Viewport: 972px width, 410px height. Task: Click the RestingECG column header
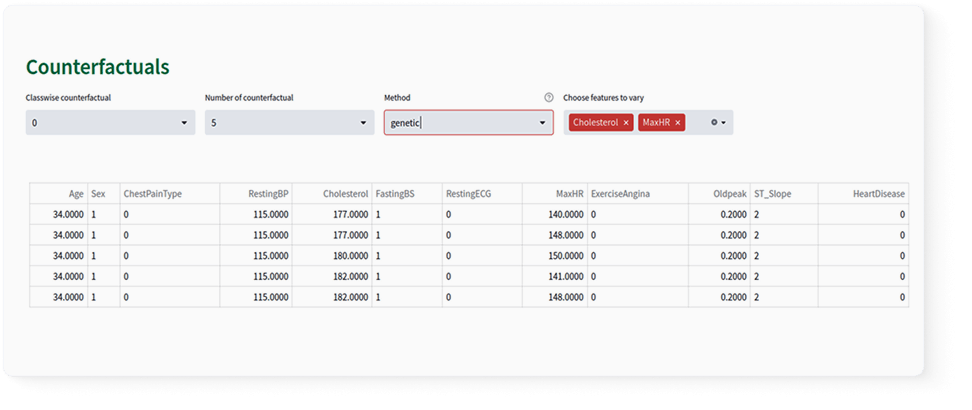pos(482,194)
